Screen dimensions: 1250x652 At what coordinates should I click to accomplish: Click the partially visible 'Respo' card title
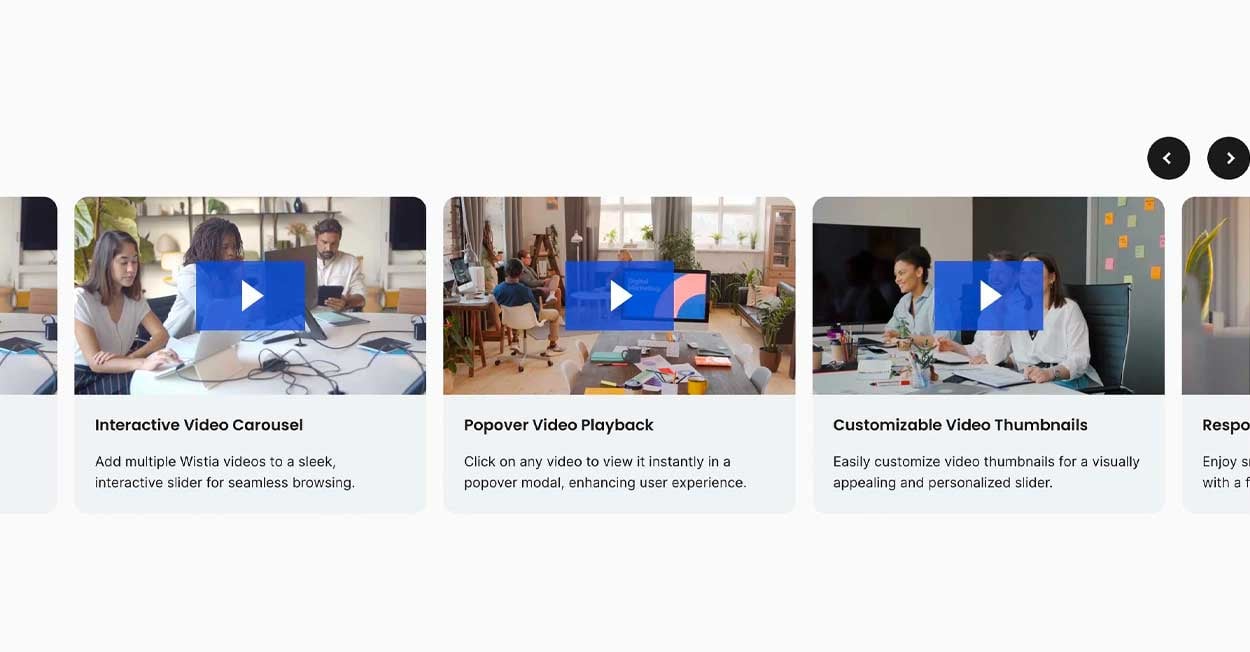coord(1226,425)
